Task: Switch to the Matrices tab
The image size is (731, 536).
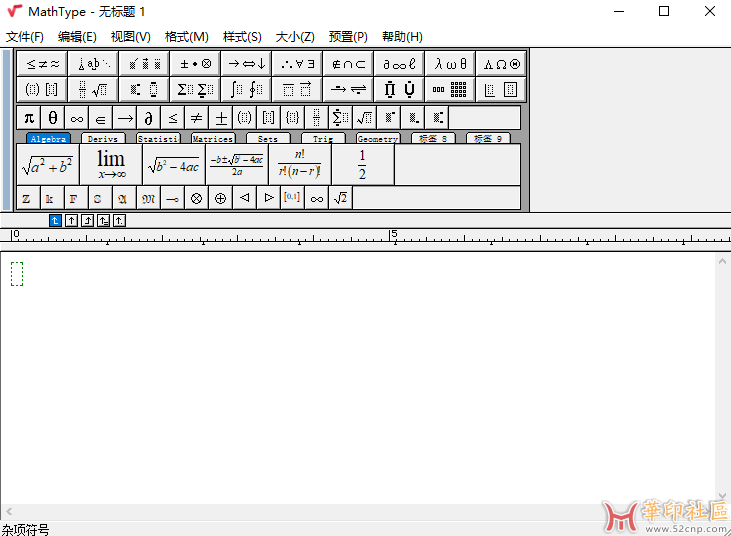Action: [x=213, y=138]
